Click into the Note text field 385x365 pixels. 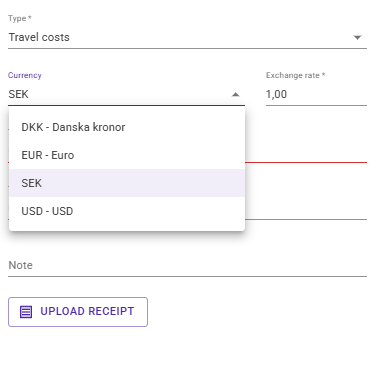187,265
